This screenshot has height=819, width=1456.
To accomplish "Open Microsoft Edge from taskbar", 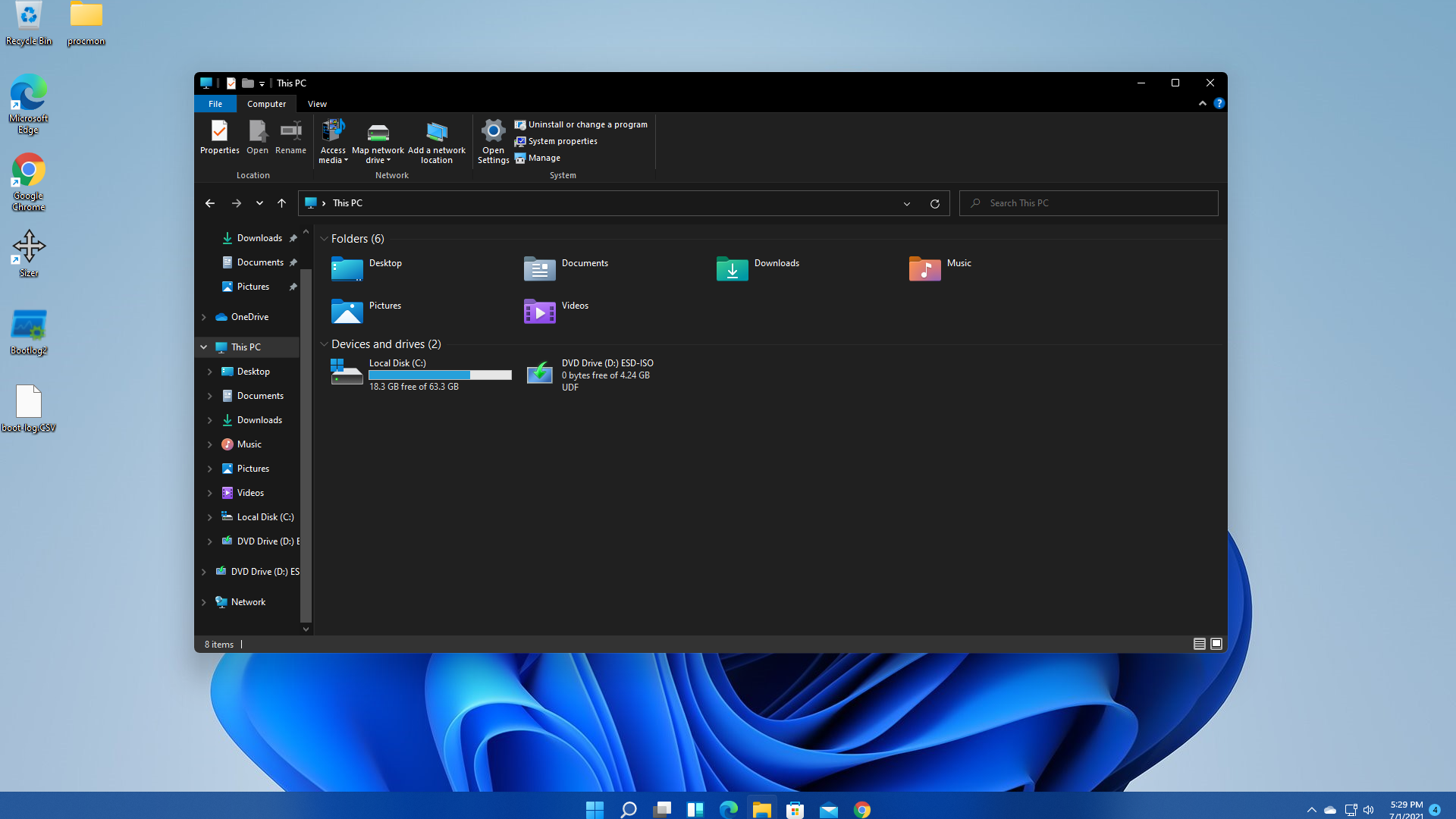I will click(729, 809).
